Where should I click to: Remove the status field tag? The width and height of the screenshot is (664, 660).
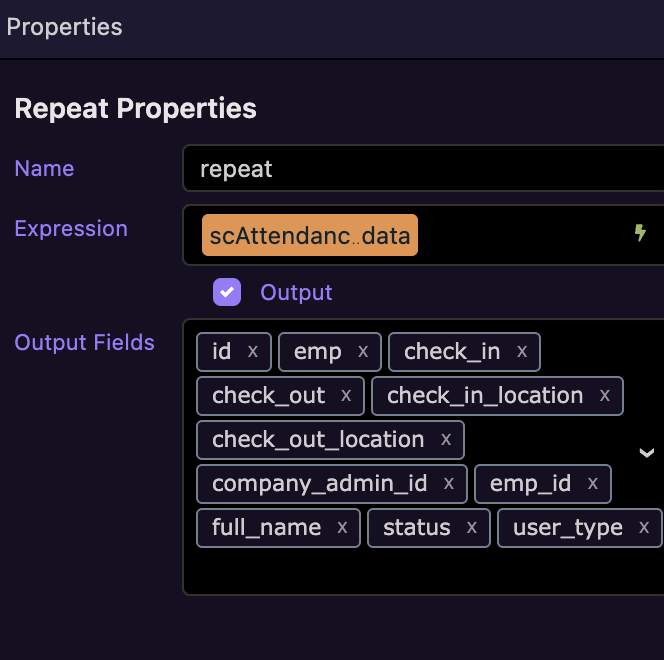472,528
